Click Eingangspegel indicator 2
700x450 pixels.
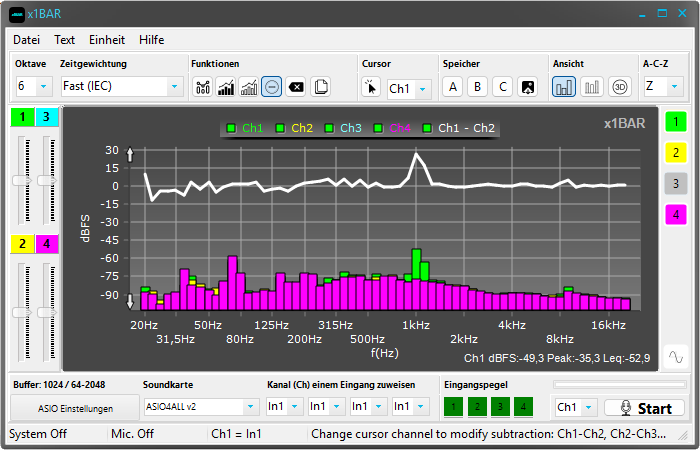[x=477, y=407]
